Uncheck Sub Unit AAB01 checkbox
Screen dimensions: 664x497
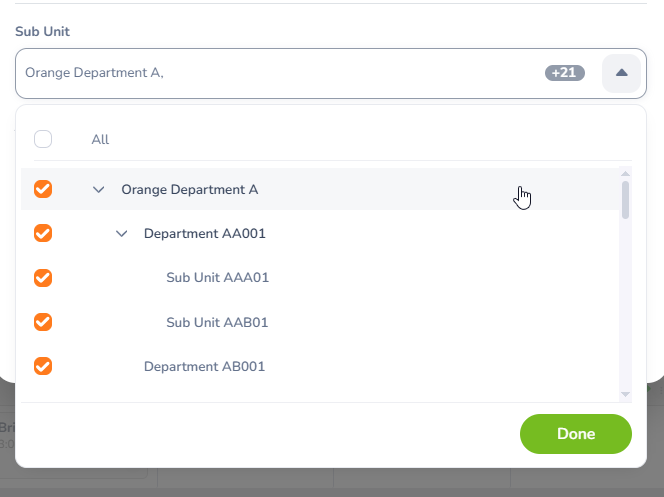43,322
